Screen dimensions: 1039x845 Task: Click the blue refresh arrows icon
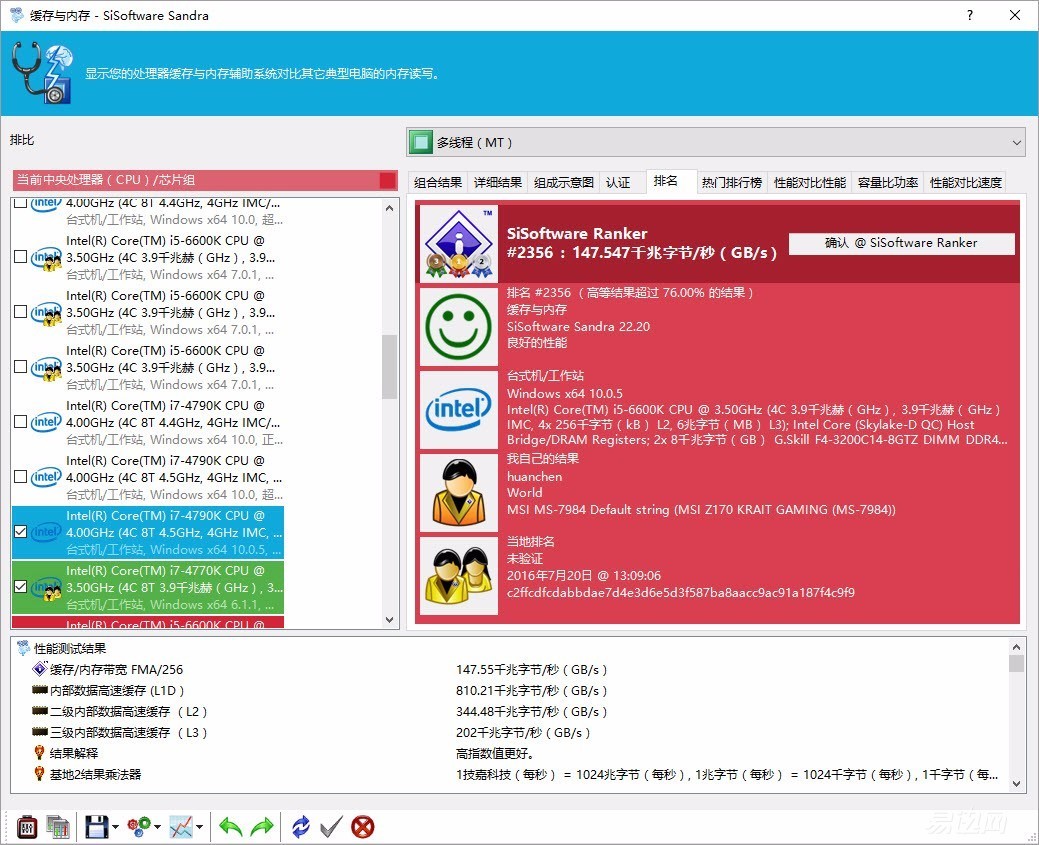(301, 827)
